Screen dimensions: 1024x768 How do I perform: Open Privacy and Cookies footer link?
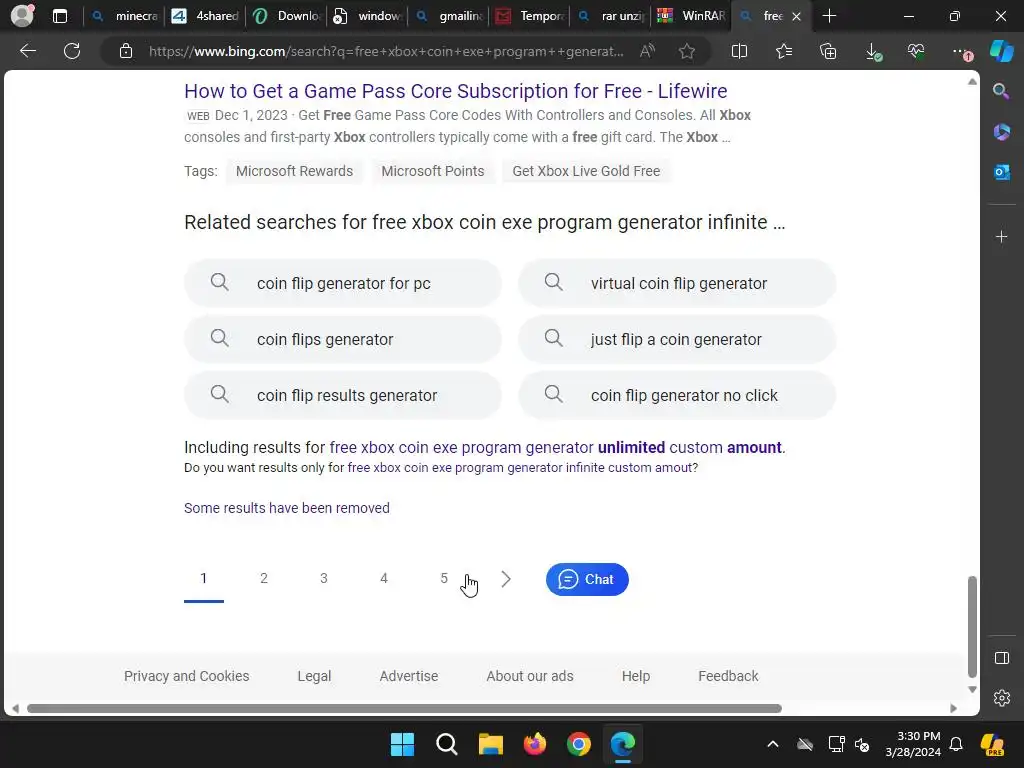[x=186, y=676]
